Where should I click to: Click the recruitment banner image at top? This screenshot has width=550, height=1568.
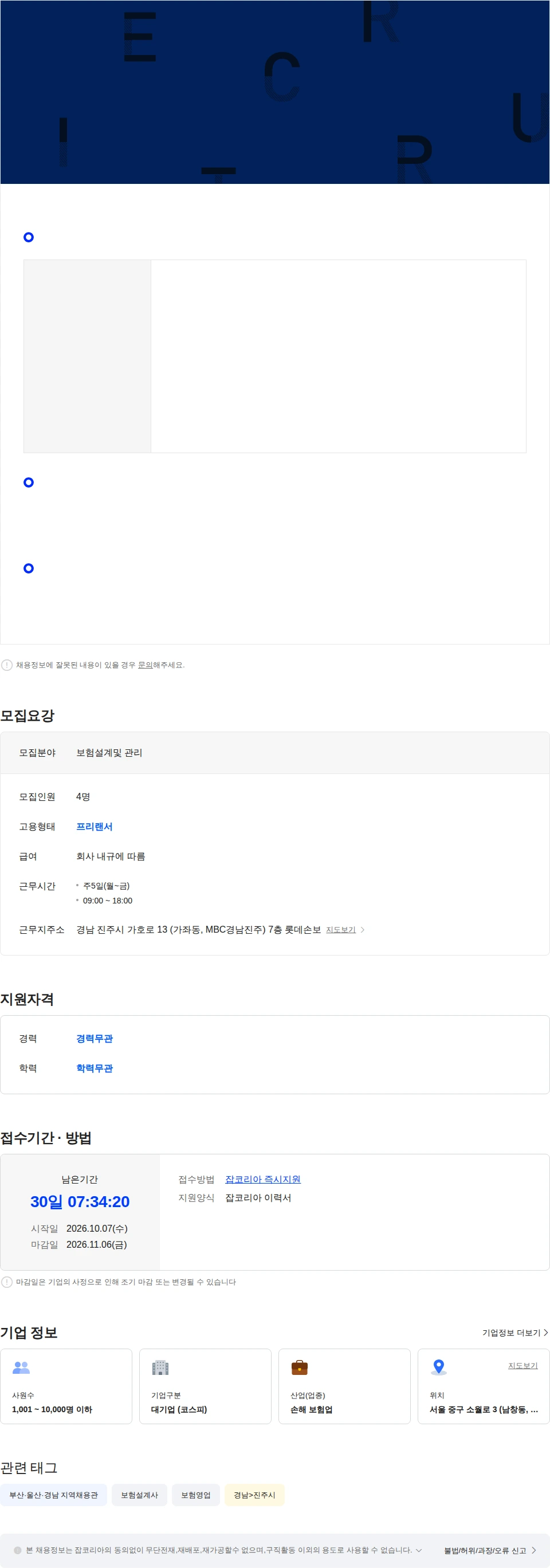pyautogui.click(x=275, y=92)
